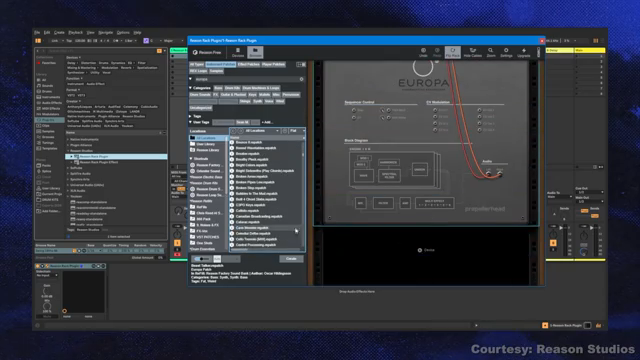Toggle the browser list/grid view icon

(x=301, y=64)
